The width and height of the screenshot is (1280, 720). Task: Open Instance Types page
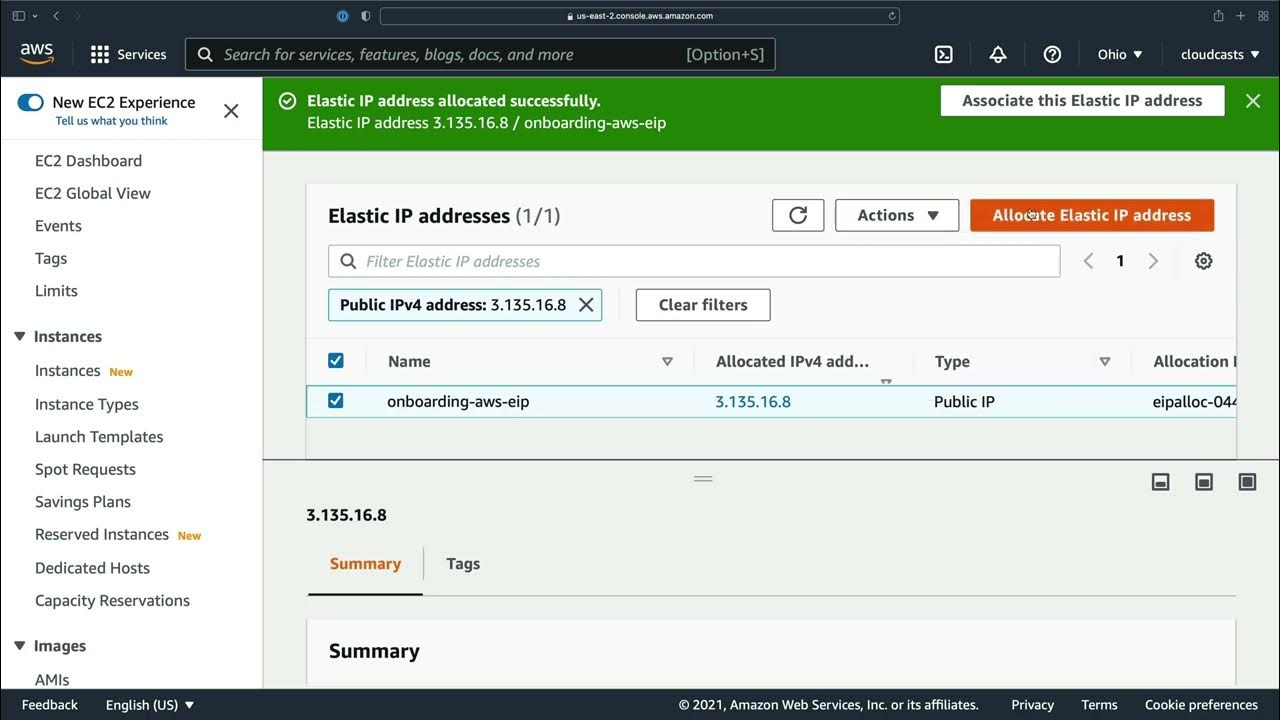[87, 405]
